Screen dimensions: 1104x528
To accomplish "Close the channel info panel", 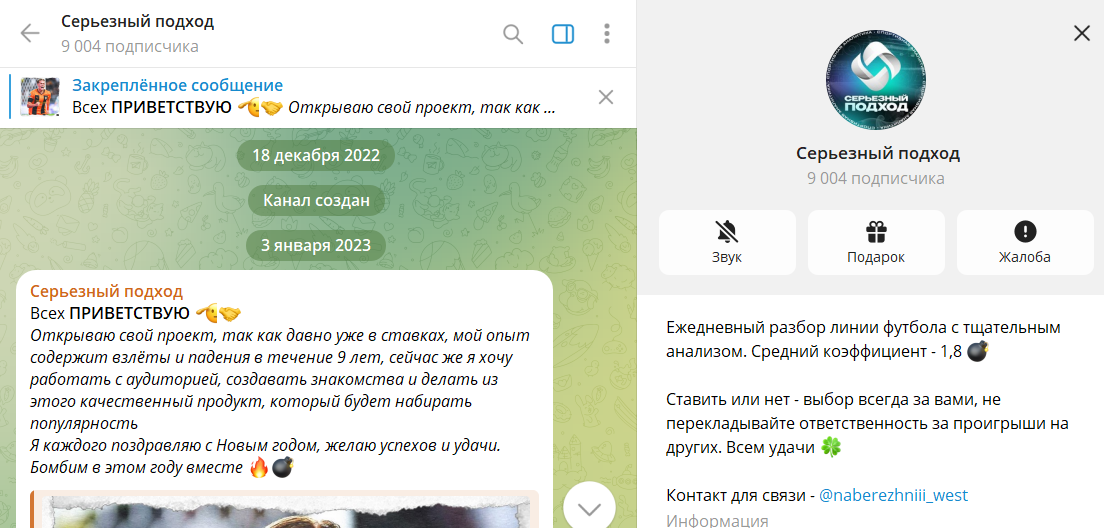I will pyautogui.click(x=1081, y=33).
